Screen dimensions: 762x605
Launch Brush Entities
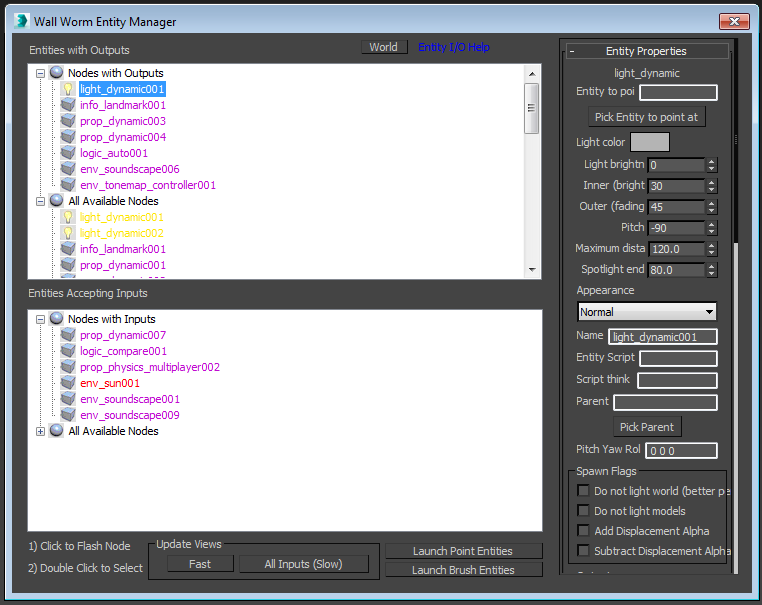point(463,570)
